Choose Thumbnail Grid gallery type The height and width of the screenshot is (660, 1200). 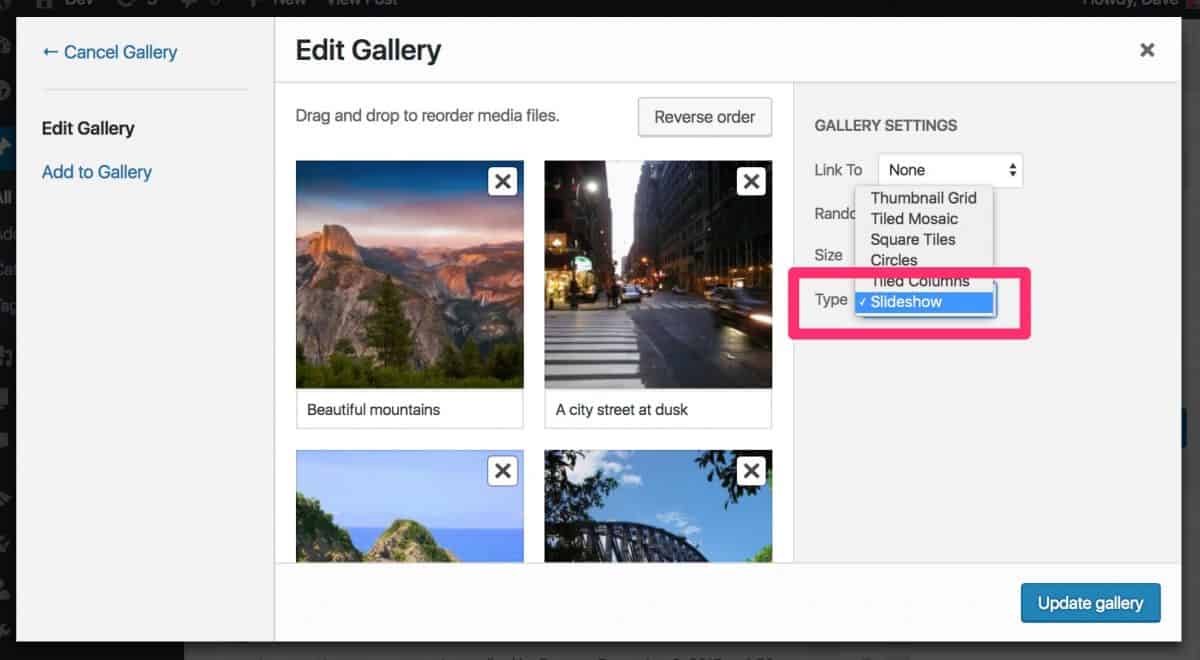(x=924, y=198)
